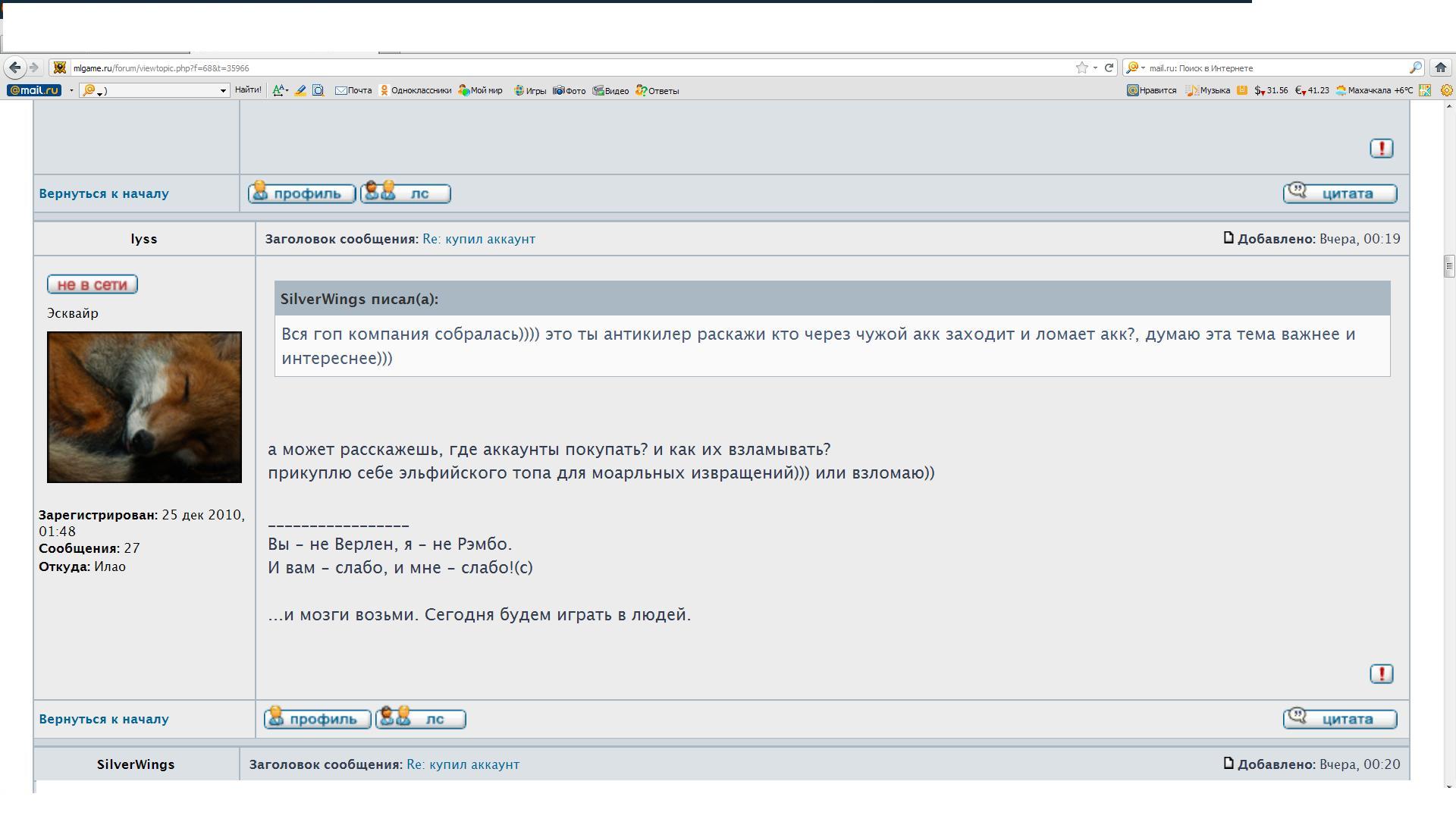Screen dimensions: 1456x819
Task: Click the browser back arrow button
Action: (14, 67)
